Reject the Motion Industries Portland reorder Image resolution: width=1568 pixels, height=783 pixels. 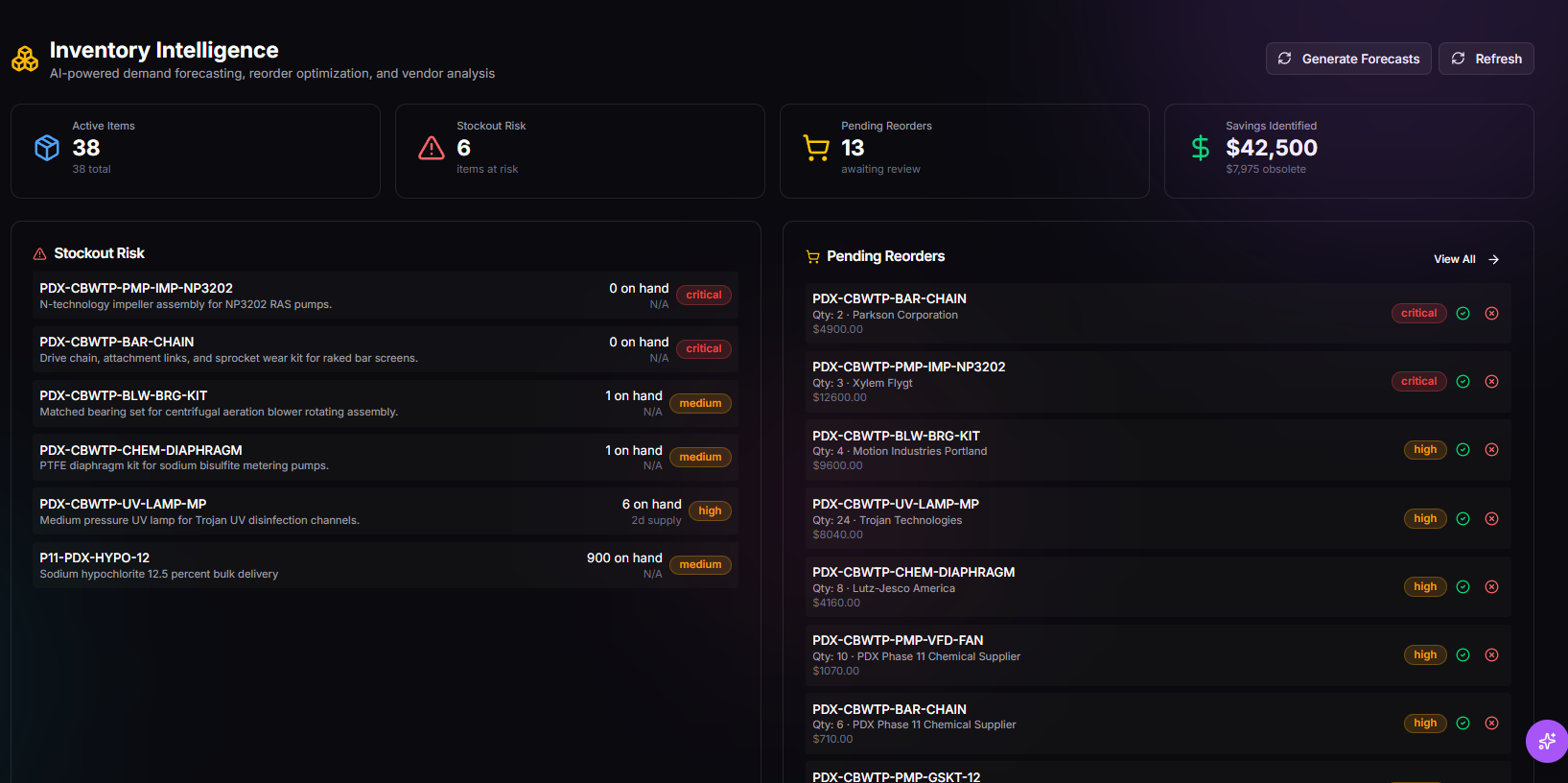point(1492,450)
